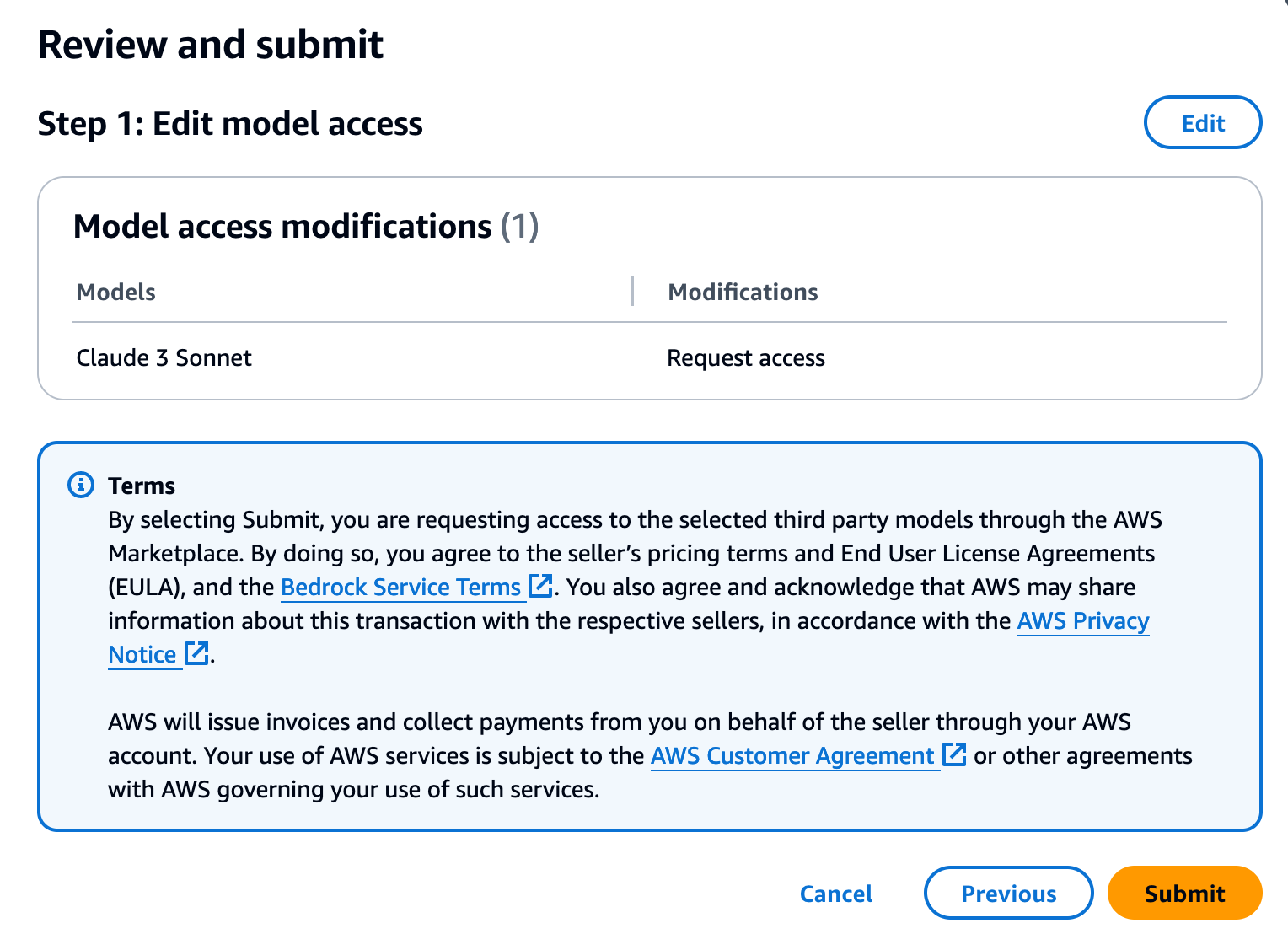Viewport: 1288px width, 934px height.
Task: Click divider between Models and Modifications columns
Action: coord(631,291)
